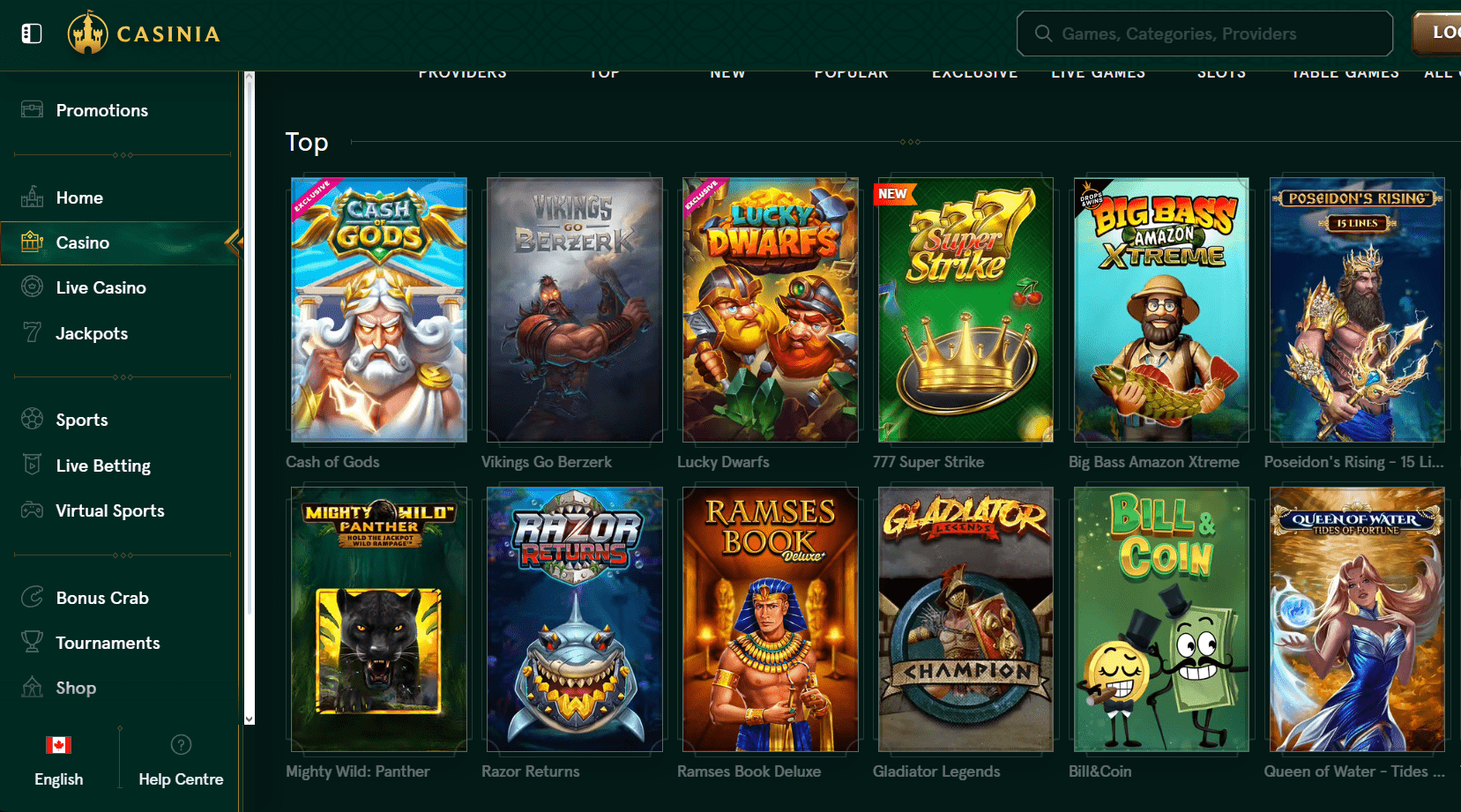Open Virtual Sports gamepad icon

(33, 510)
